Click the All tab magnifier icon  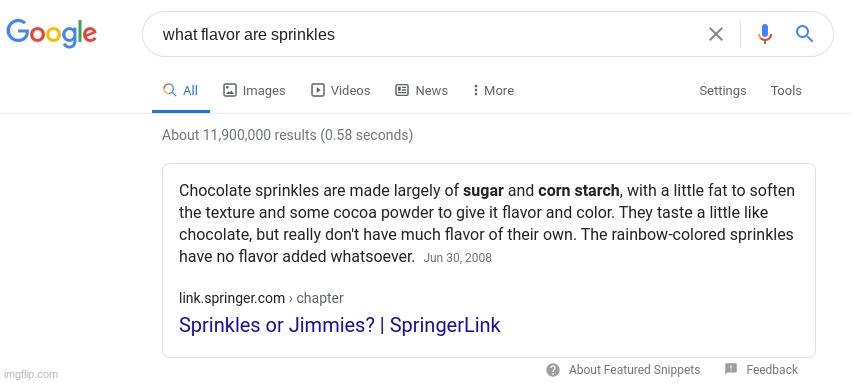[170, 90]
